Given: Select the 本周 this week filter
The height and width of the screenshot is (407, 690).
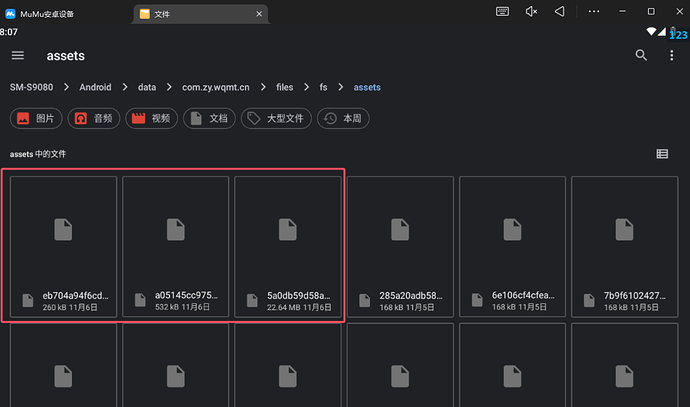Looking at the screenshot, I should 342,118.
